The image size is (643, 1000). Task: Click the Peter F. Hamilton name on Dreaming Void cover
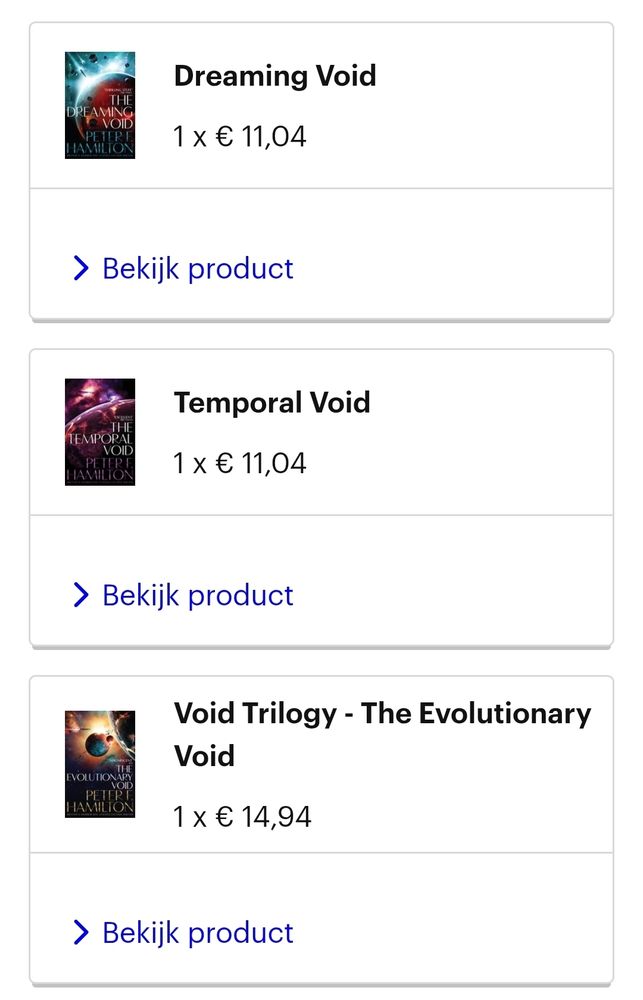point(101,143)
